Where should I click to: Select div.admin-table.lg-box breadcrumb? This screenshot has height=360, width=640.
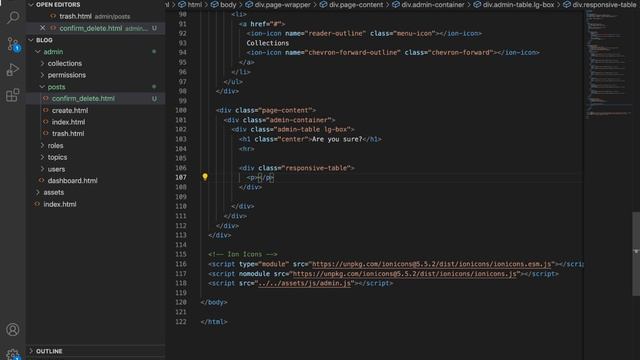point(518,5)
